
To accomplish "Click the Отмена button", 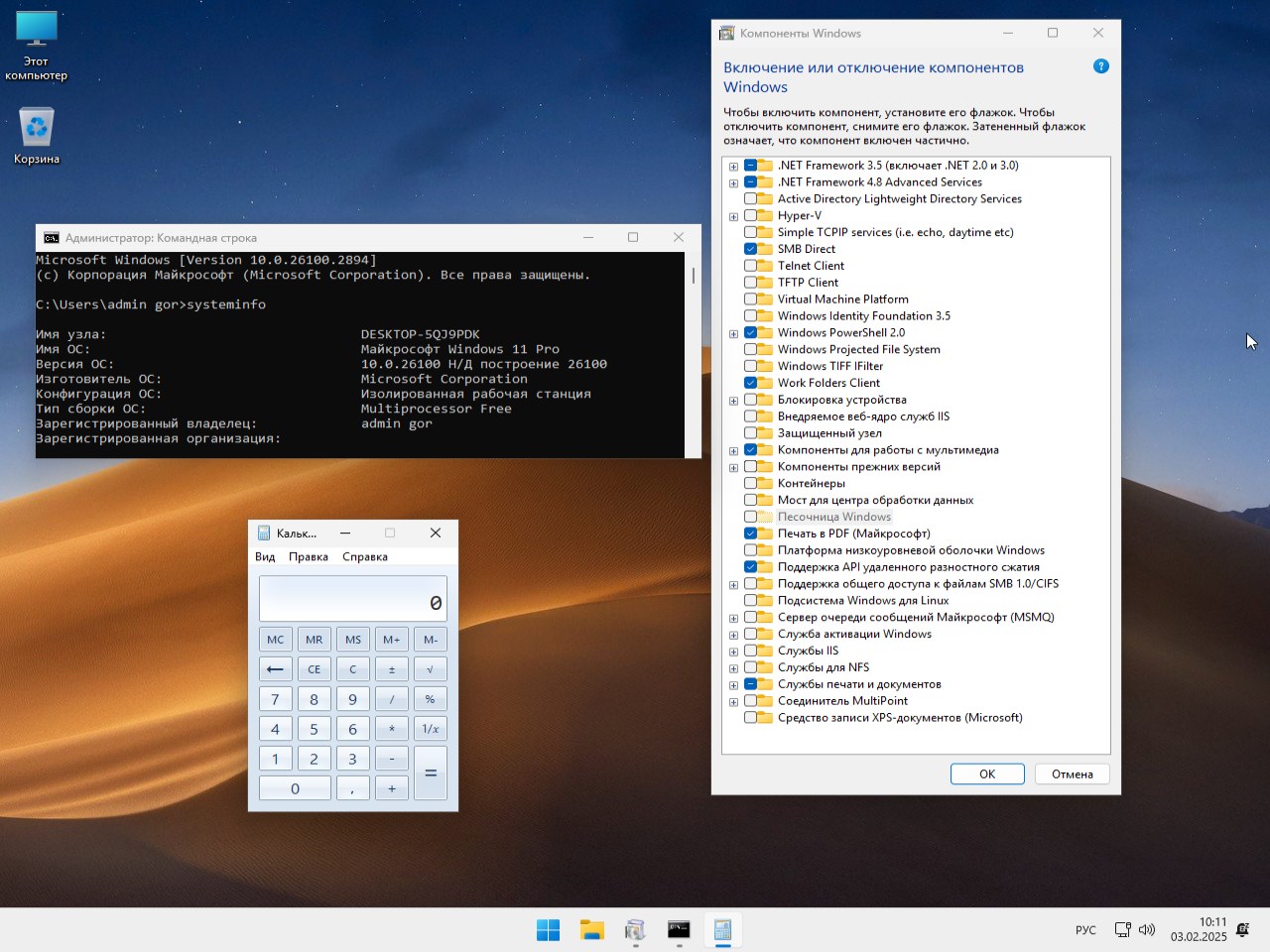I will click(1072, 774).
